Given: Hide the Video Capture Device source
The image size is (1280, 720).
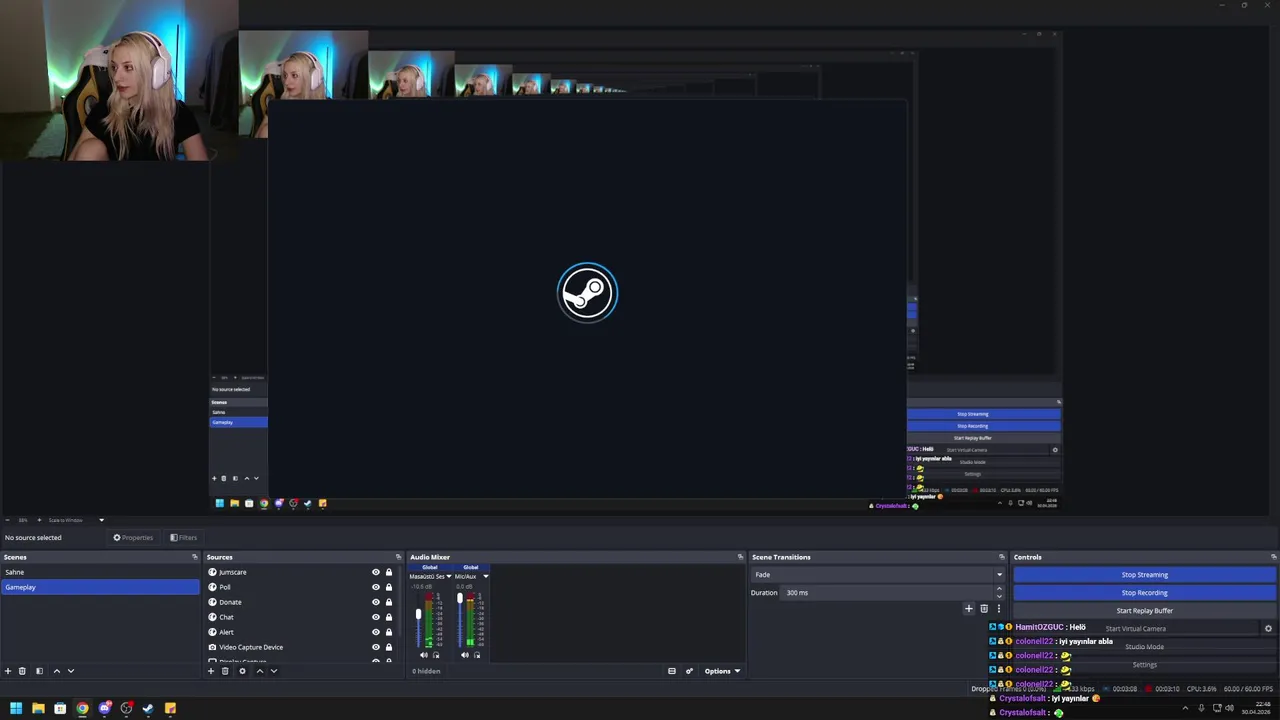Looking at the screenshot, I should [x=376, y=647].
